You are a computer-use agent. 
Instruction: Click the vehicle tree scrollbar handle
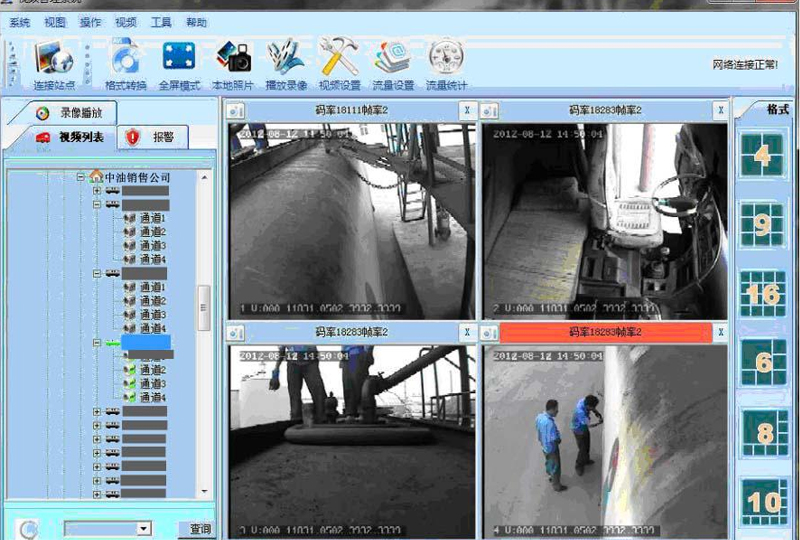(204, 308)
